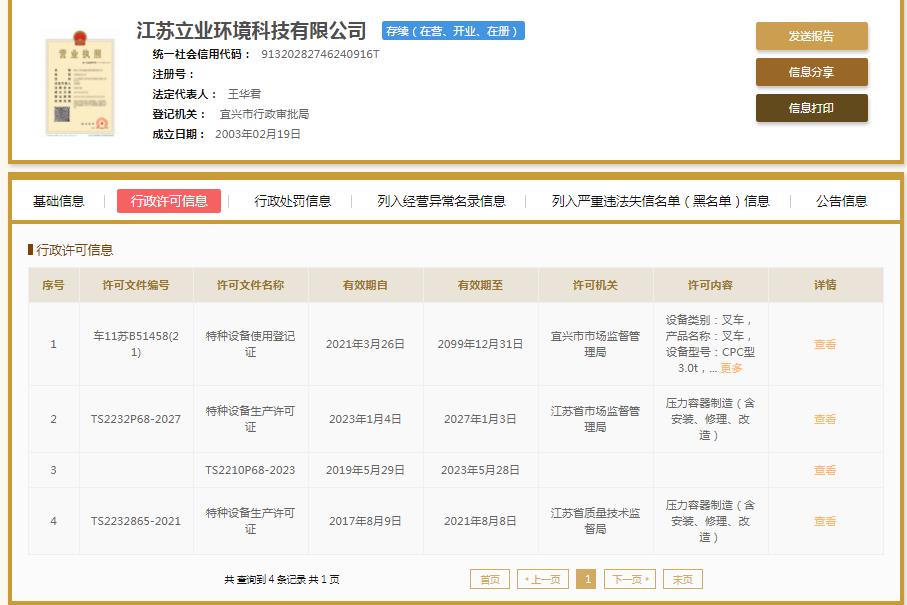Switch to the 基础信息 tab

tap(58, 201)
